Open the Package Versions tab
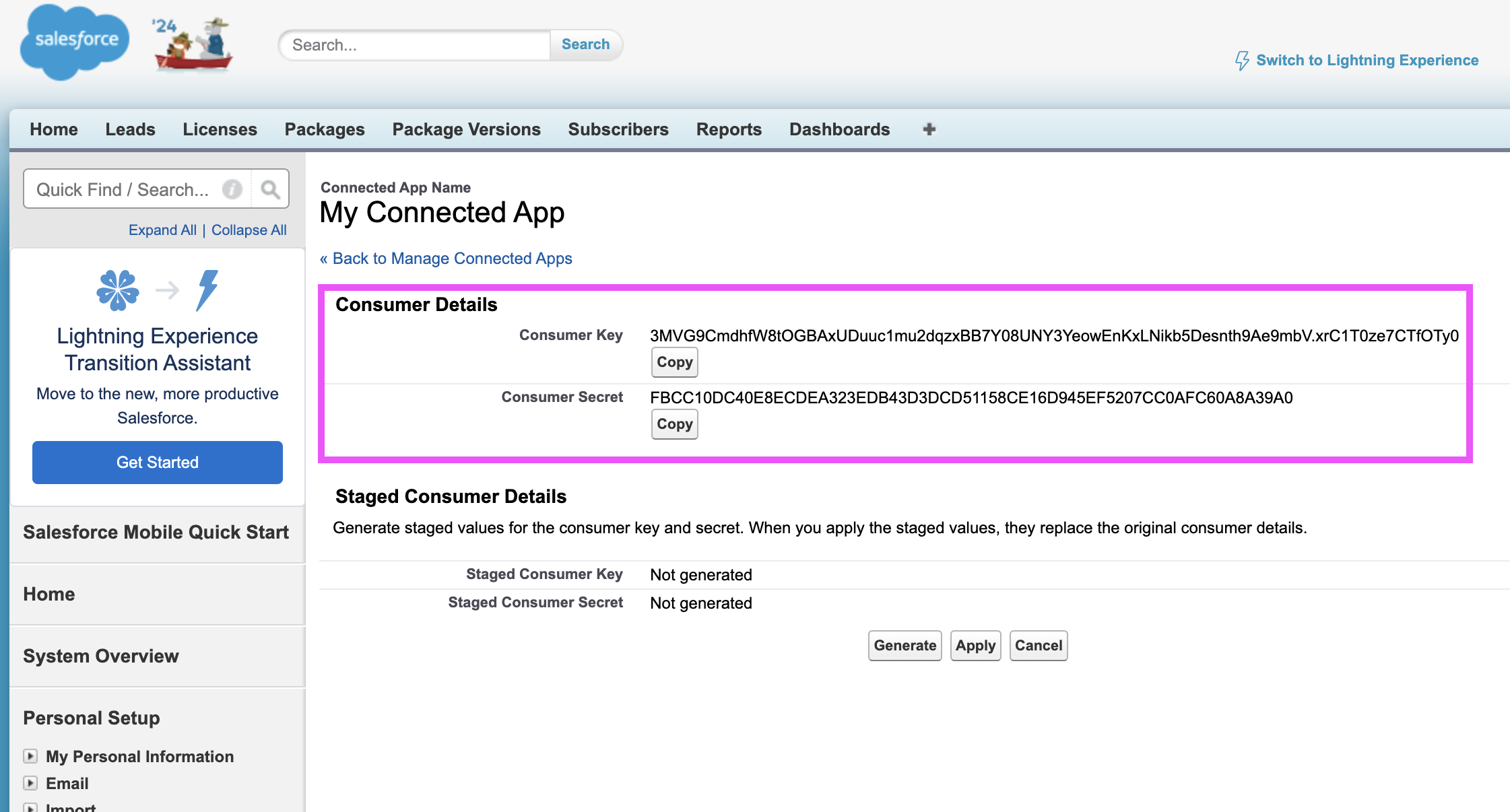 (466, 129)
